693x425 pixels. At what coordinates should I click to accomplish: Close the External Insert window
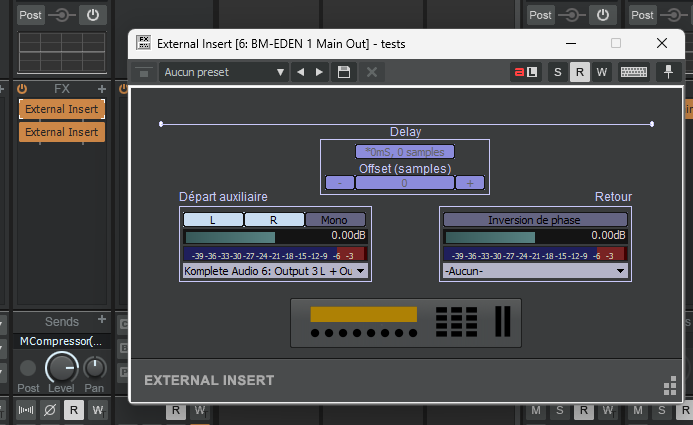(x=662, y=43)
